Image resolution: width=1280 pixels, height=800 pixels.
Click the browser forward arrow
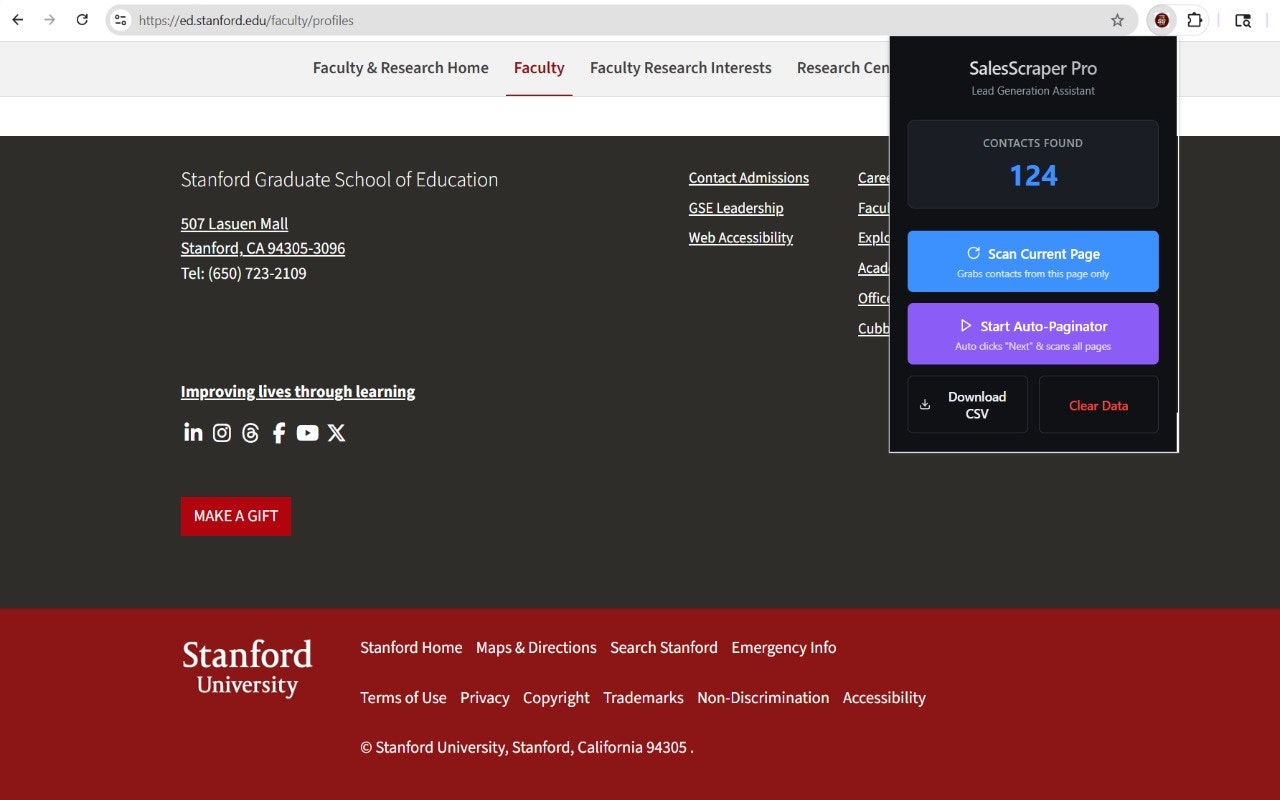click(50, 20)
